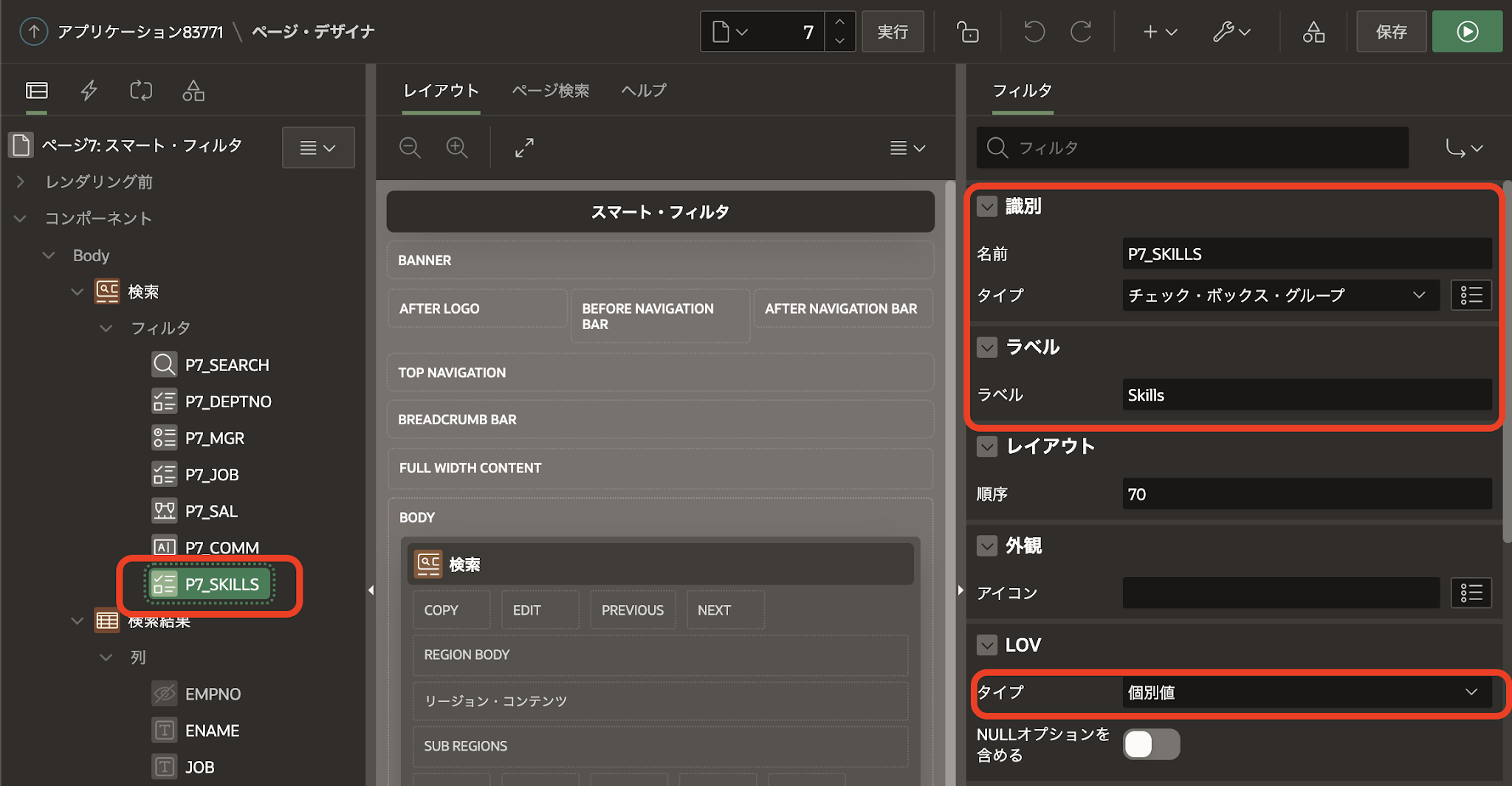Collapse the ラベル property group

click(x=987, y=347)
